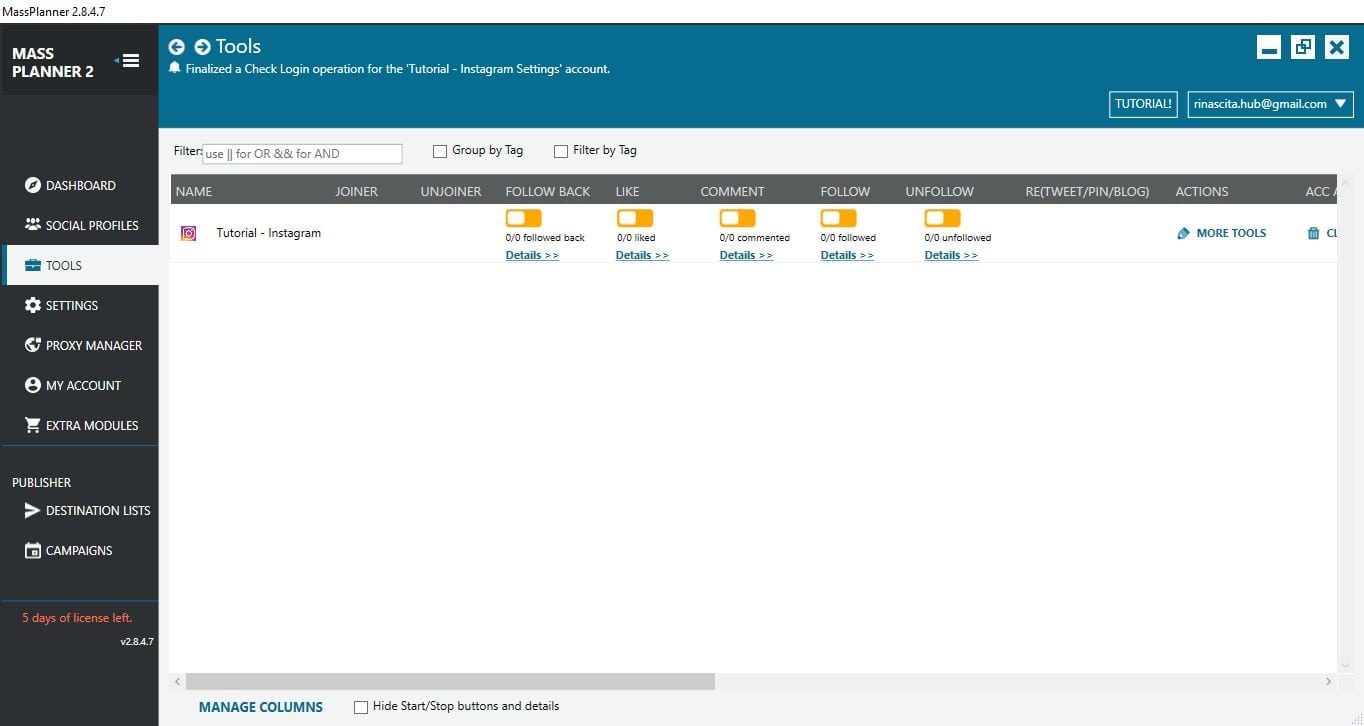Image resolution: width=1364 pixels, height=726 pixels.
Task: Open Details link under Like
Action: 642,255
